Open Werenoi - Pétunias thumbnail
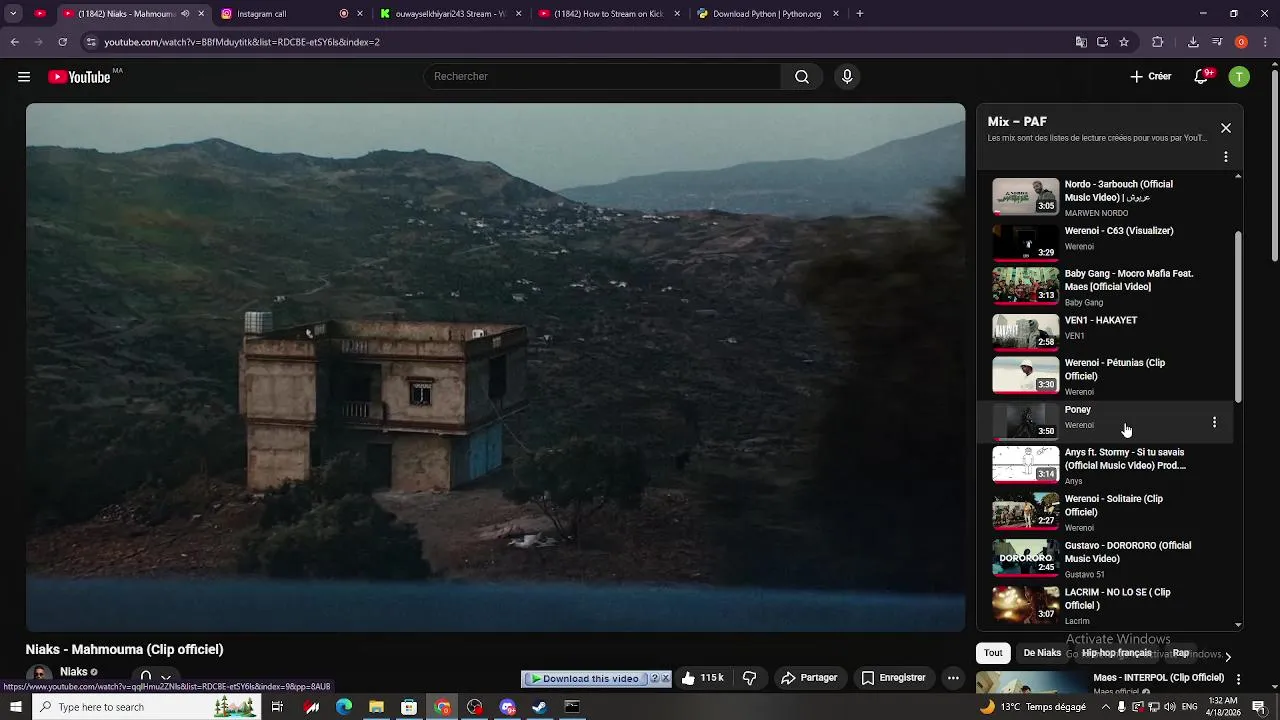This screenshot has height=720, width=1280. 1025,375
